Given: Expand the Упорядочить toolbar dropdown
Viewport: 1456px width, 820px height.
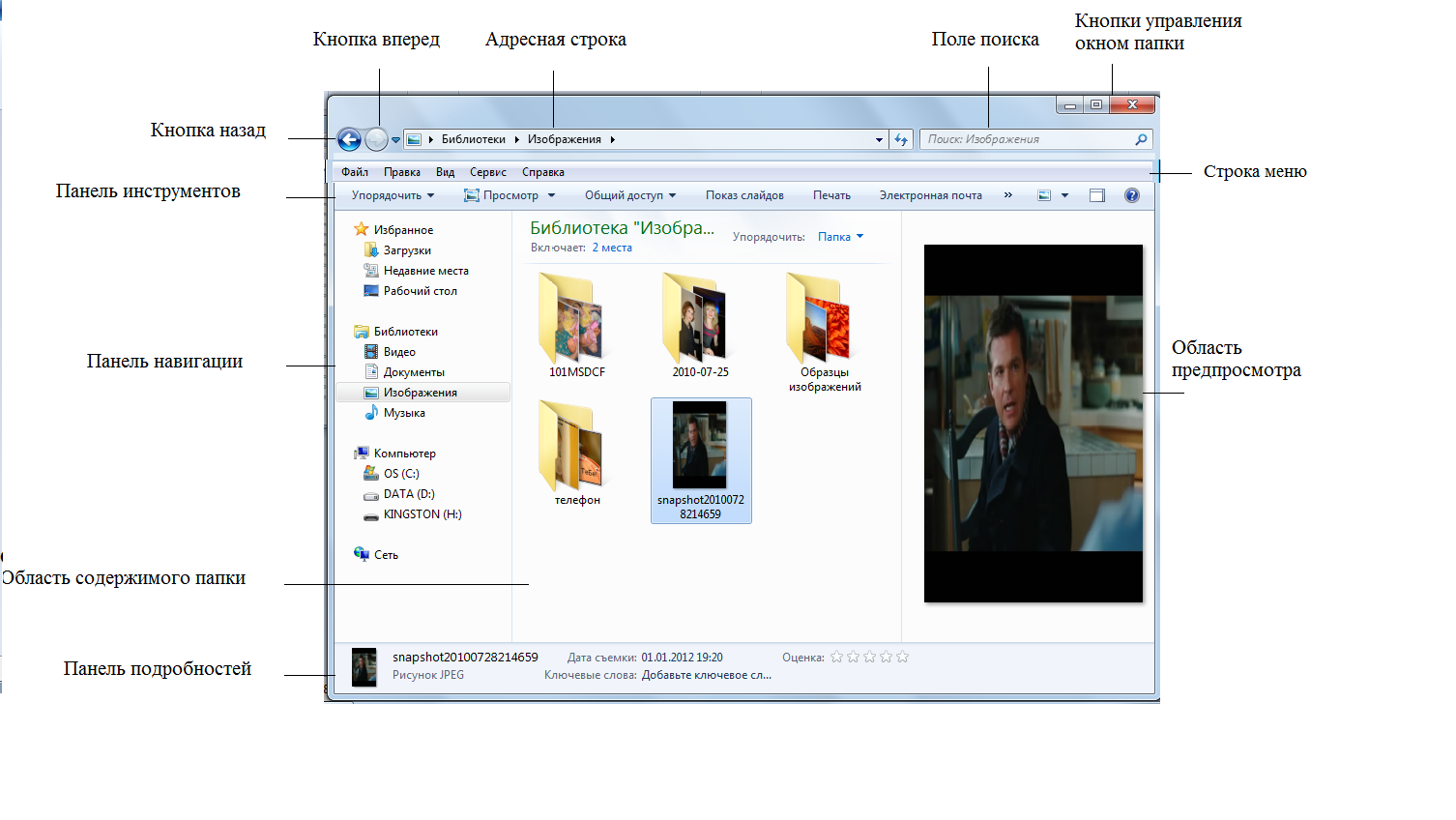Looking at the screenshot, I should [393, 195].
